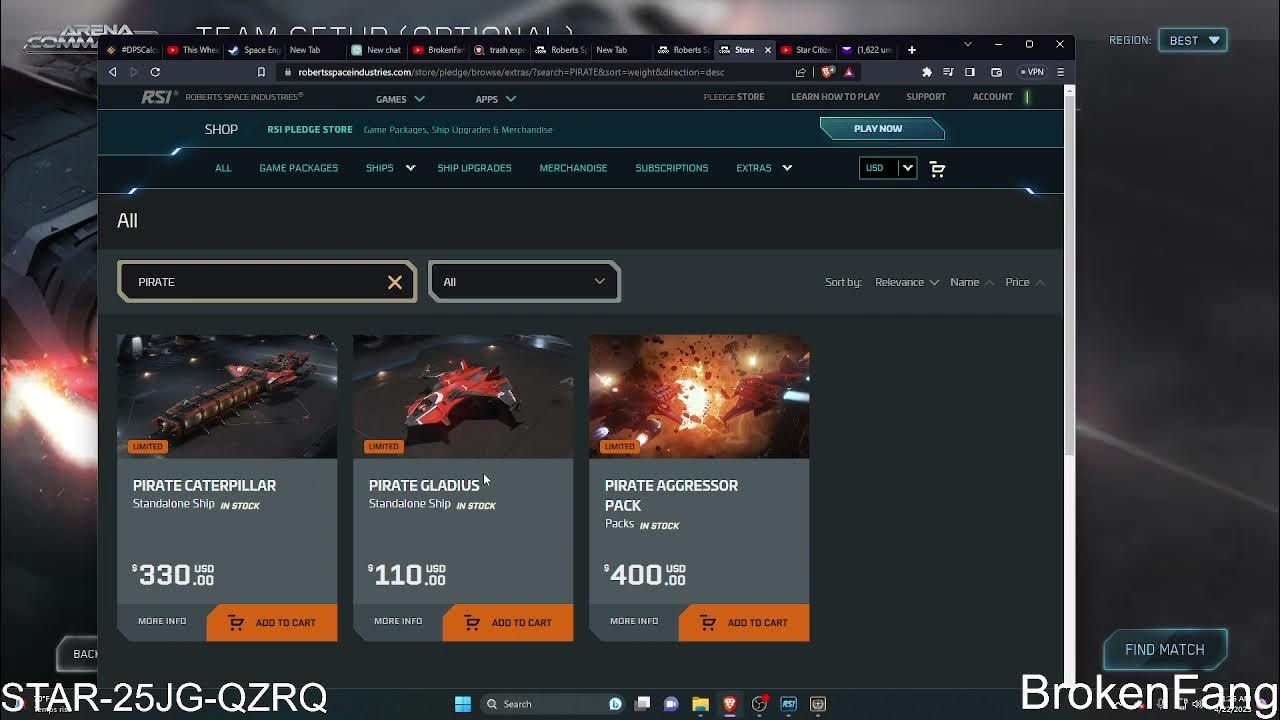The image size is (1280, 720).
Task: Click the browser forward arrow
Action: pyautogui.click(x=133, y=72)
